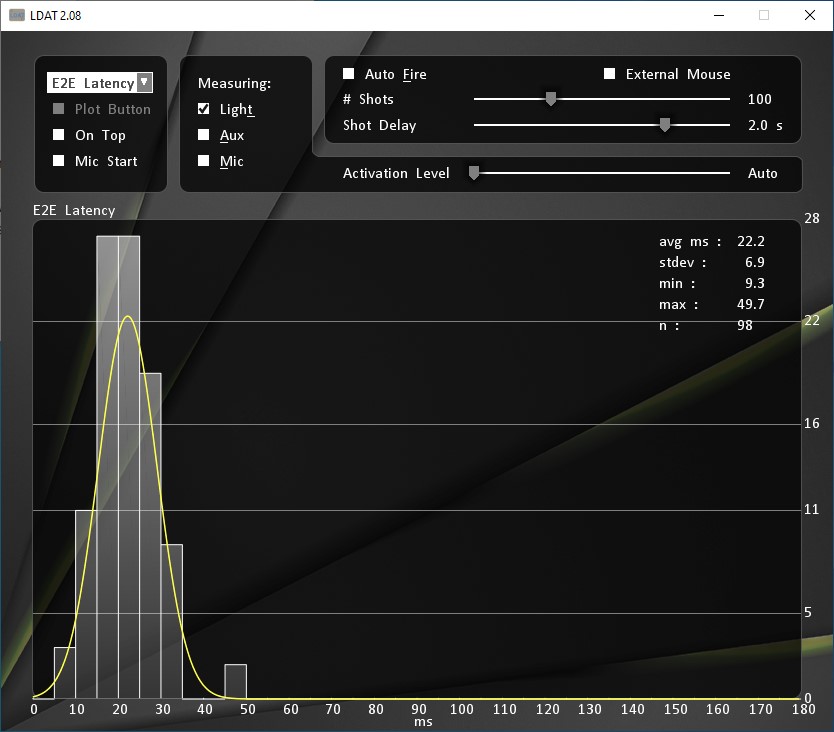Image resolution: width=834 pixels, height=732 pixels.
Task: Check the Aux measuring checkbox
Action: pos(203,135)
